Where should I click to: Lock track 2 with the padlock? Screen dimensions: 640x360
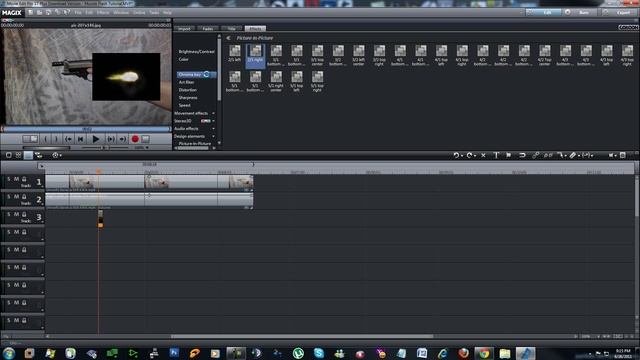pos(24,197)
